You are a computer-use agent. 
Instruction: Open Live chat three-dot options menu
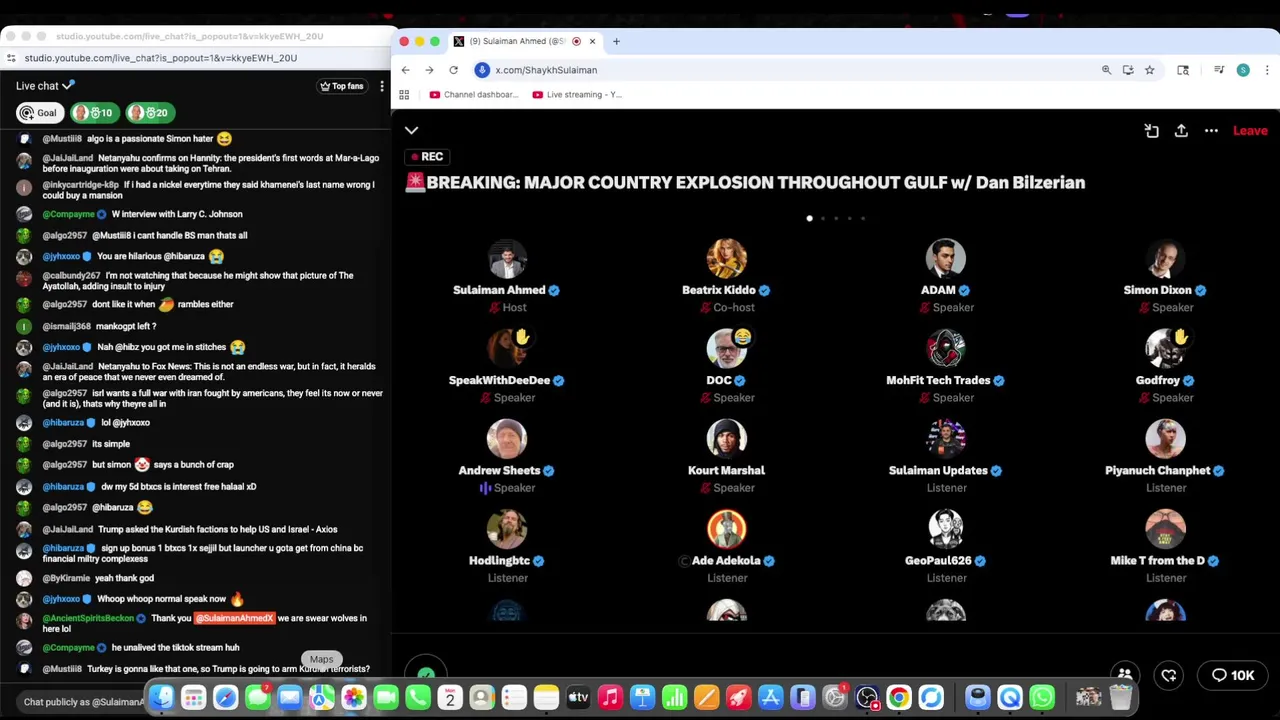point(381,86)
